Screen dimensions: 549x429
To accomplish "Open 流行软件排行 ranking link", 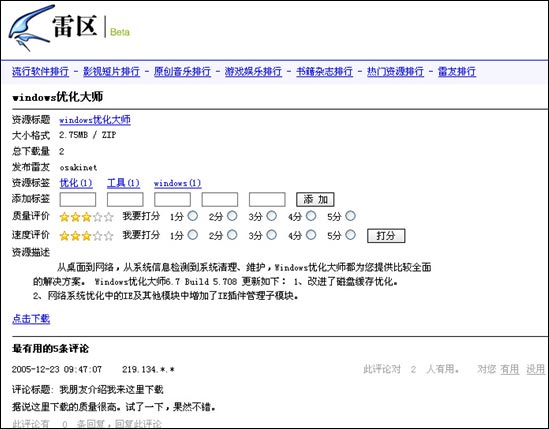I will 41,72.
